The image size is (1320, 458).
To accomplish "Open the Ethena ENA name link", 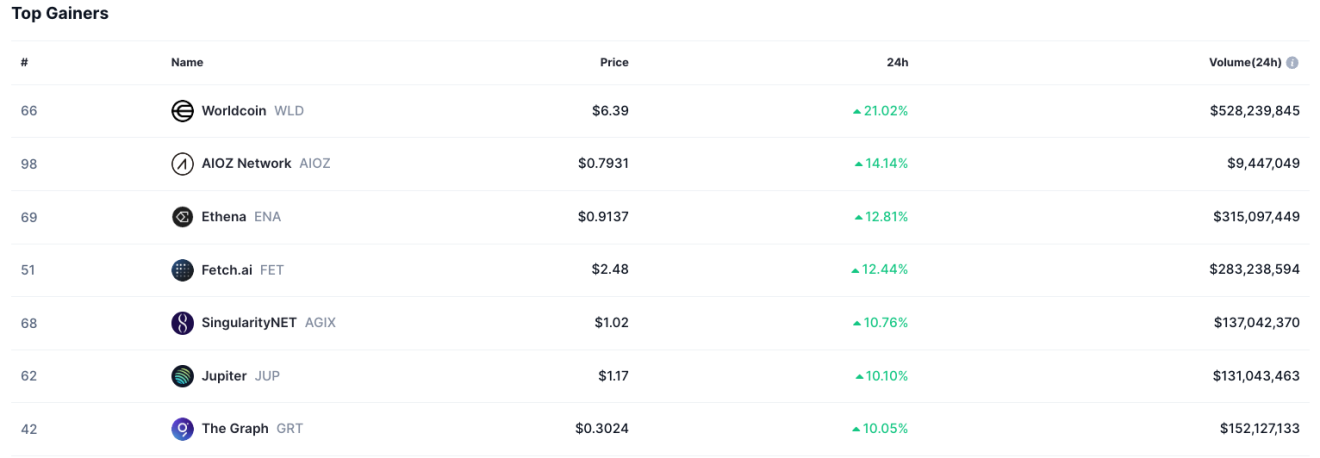I will [224, 217].
